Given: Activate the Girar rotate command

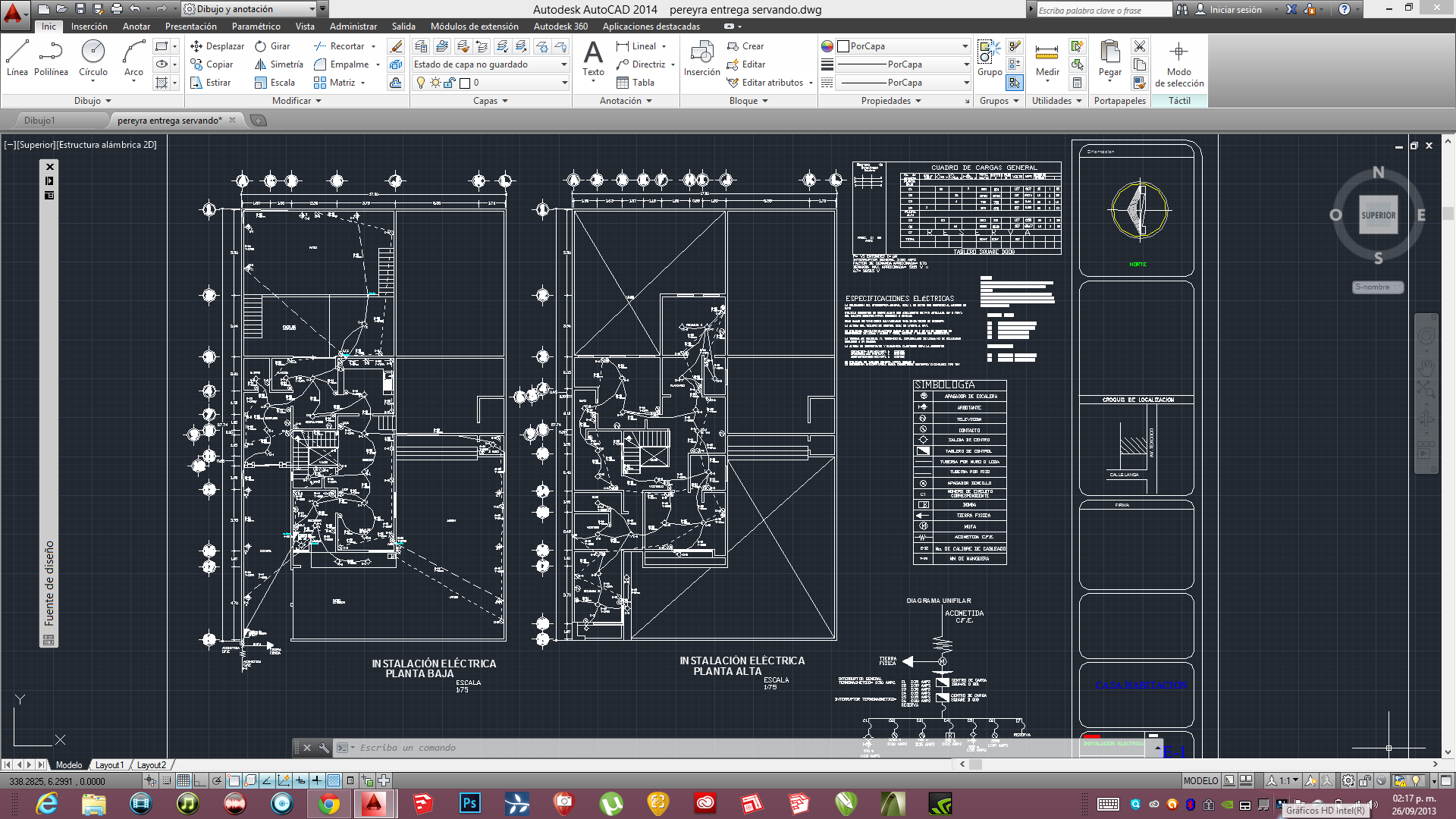Looking at the screenshot, I should coord(273,46).
